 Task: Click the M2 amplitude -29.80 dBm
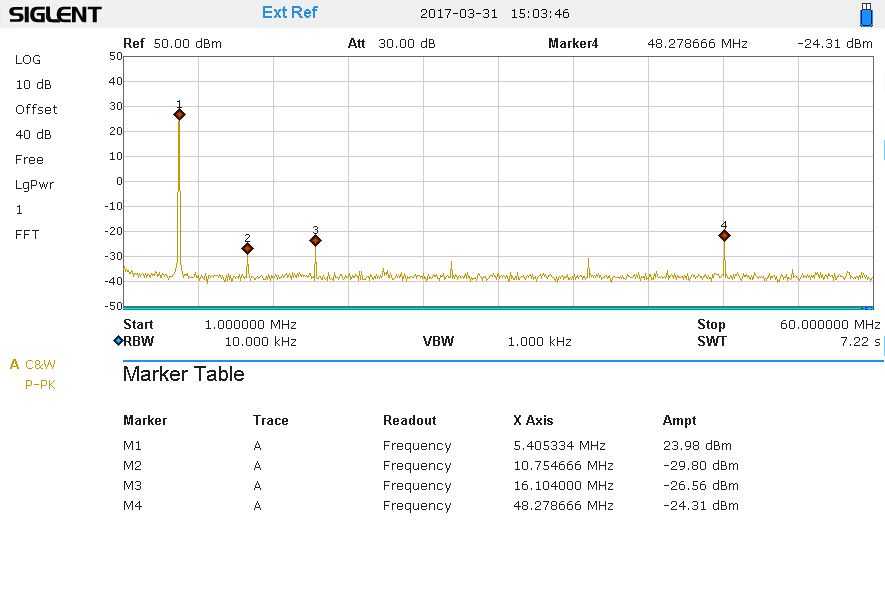700,466
